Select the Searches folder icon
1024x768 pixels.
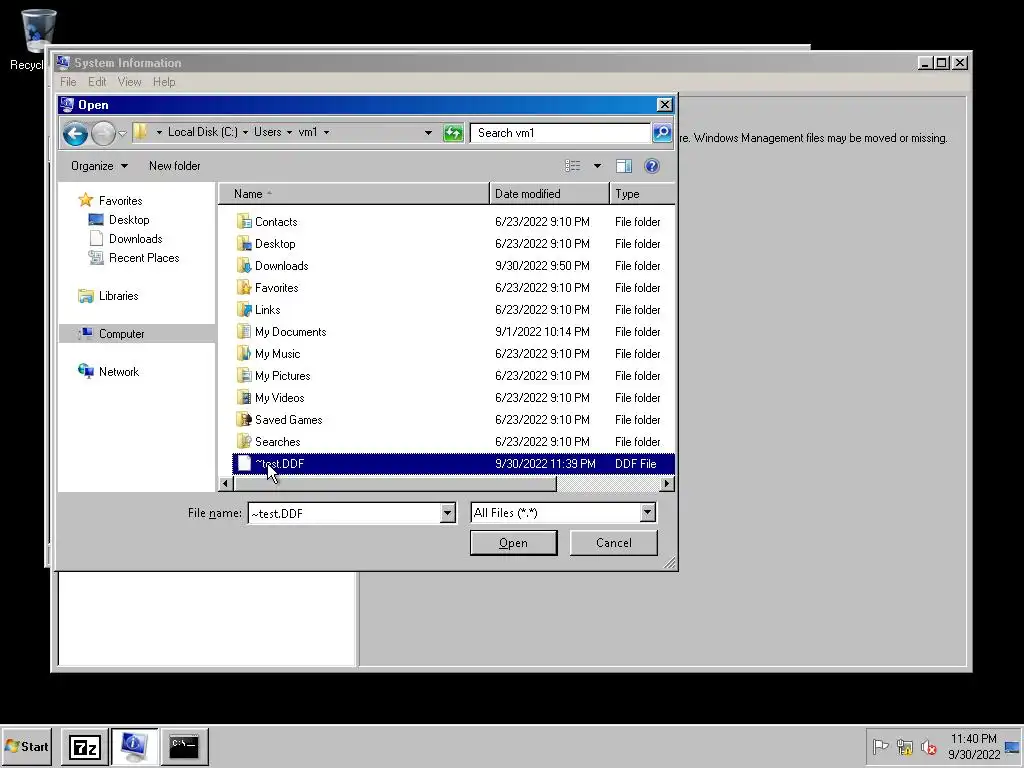pos(244,441)
